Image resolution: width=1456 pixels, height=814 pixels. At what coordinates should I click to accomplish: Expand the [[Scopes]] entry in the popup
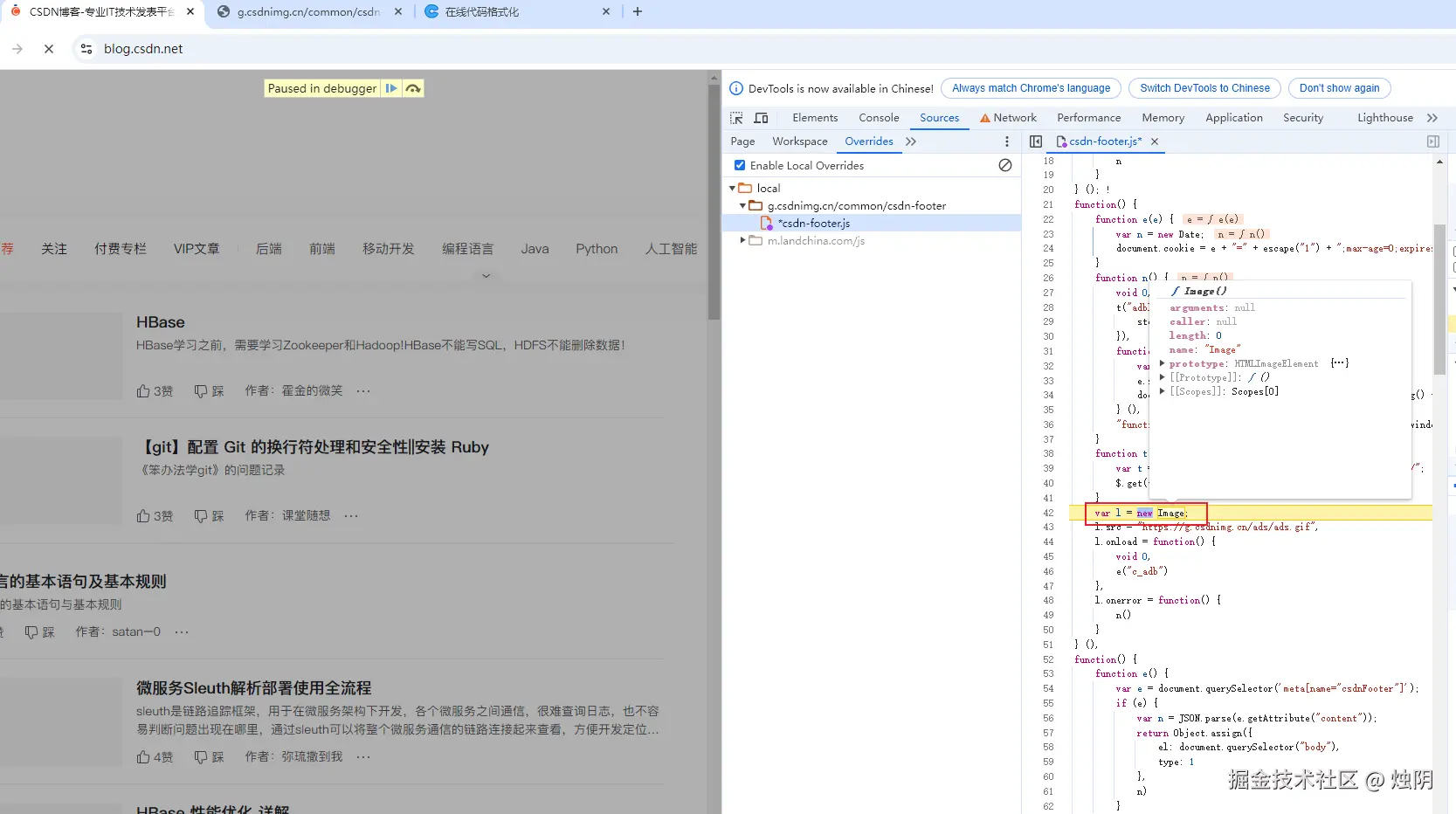pos(1163,391)
